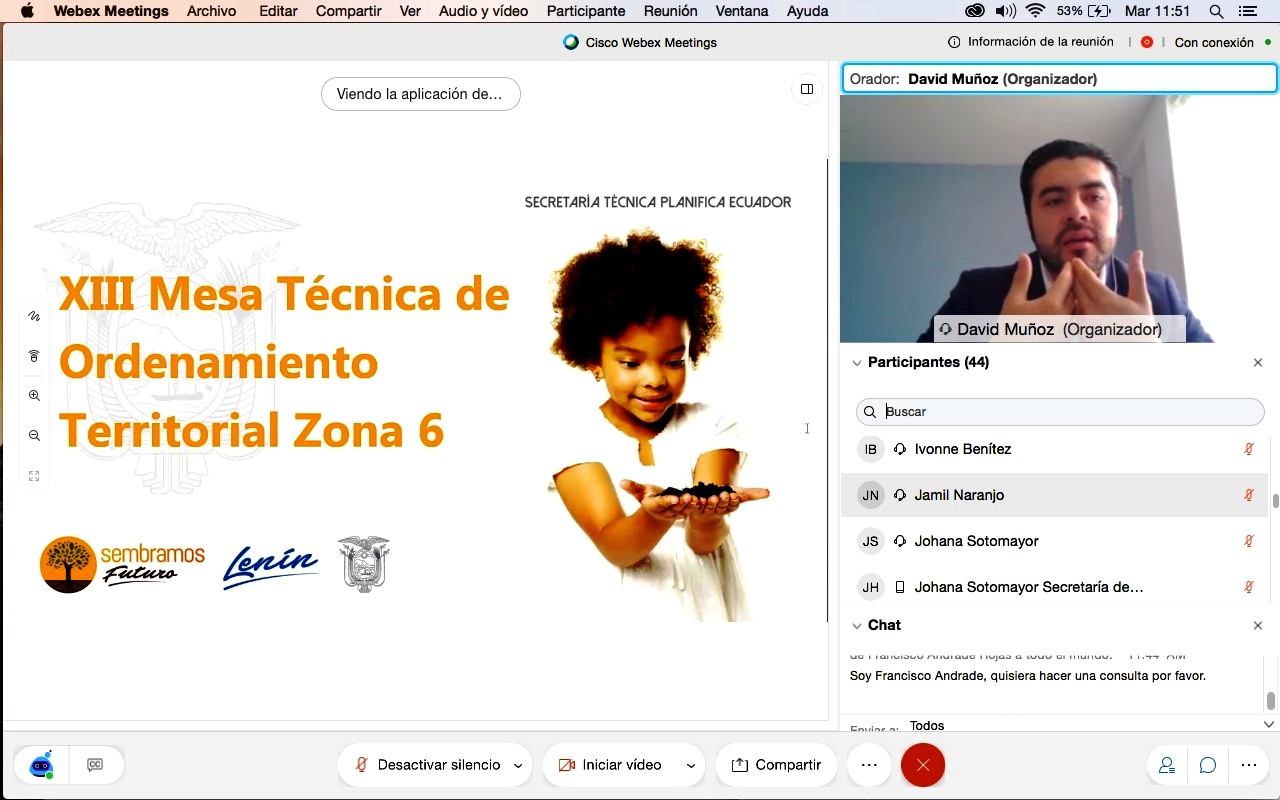Click Información de la reunión
Screen dimensions: 1280x800
[1031, 42]
